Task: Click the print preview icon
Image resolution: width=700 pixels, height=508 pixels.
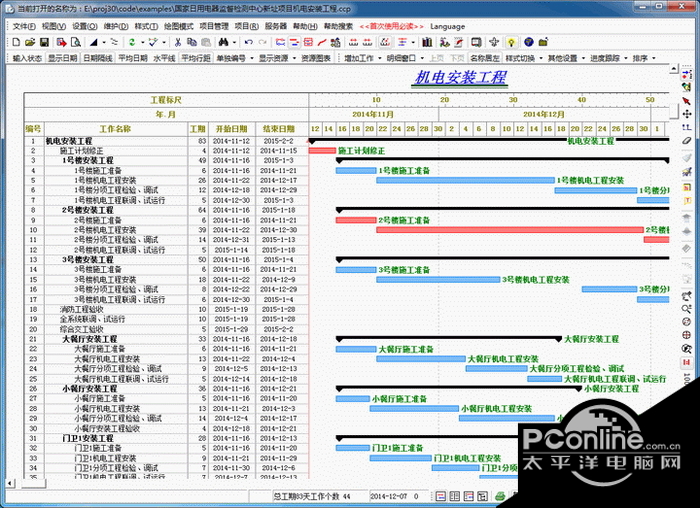Action: 75,42
